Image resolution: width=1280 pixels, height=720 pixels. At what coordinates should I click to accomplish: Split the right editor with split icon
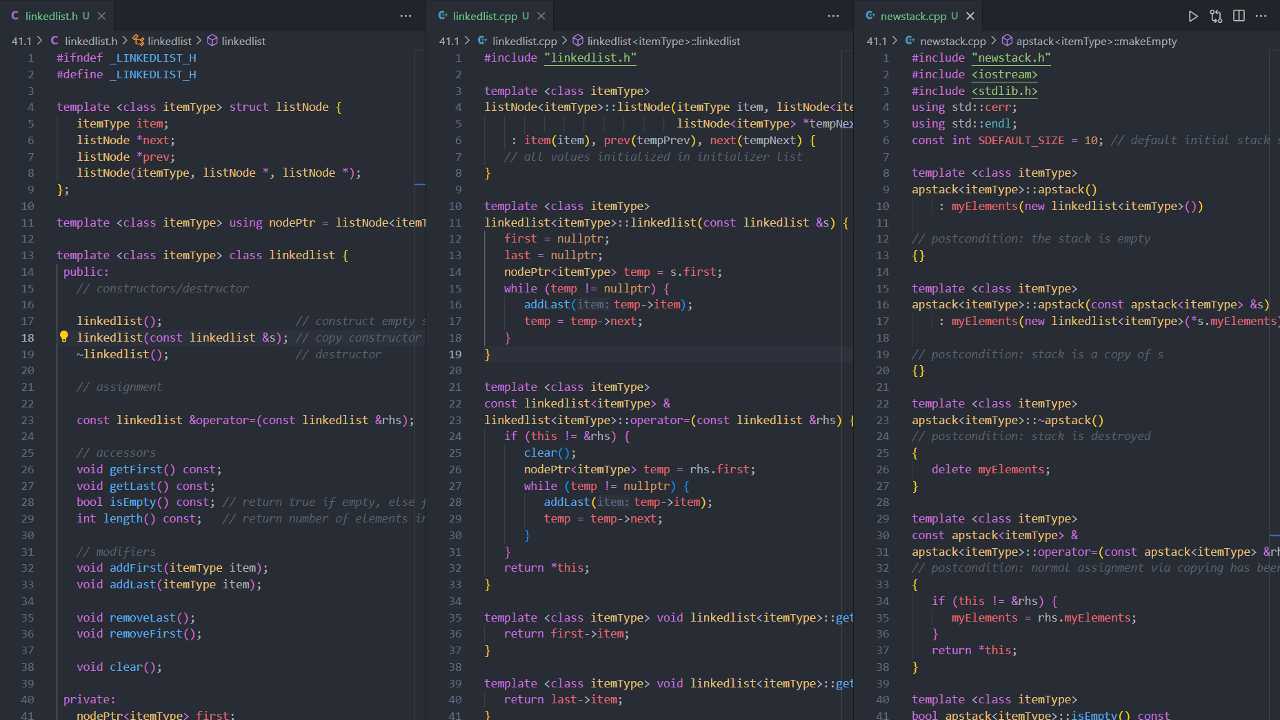coord(1239,16)
